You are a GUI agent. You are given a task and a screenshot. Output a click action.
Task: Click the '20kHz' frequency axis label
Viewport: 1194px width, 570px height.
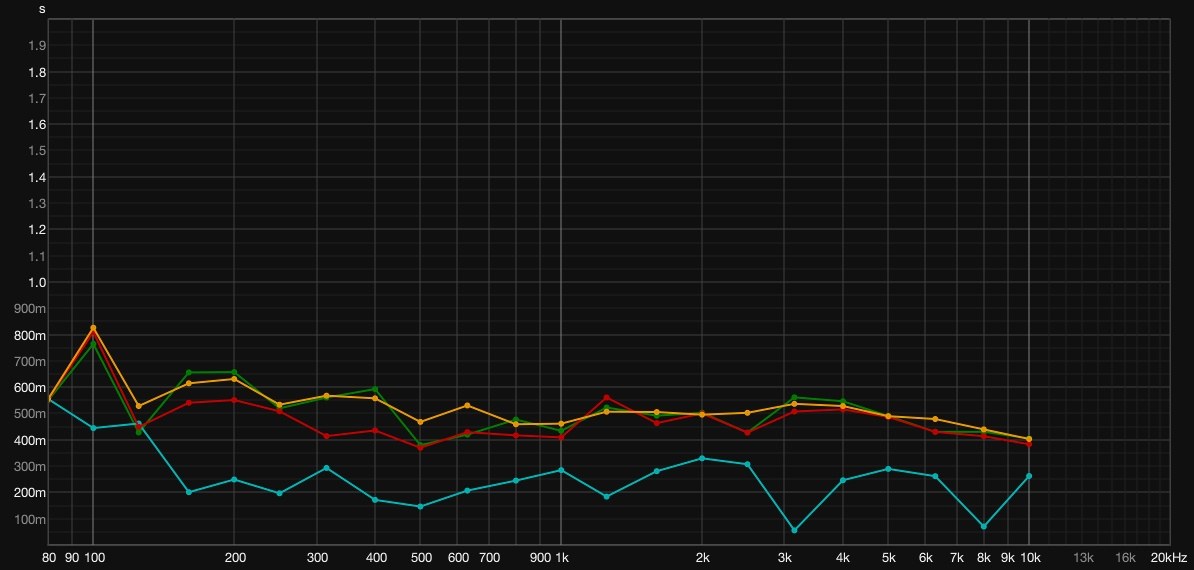click(1168, 558)
